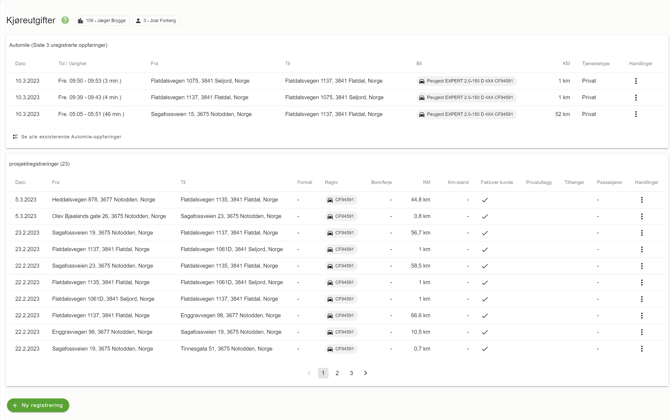Click the green help icon beside Kjøreutgifter
The height and width of the screenshot is (420, 670).
coord(65,20)
